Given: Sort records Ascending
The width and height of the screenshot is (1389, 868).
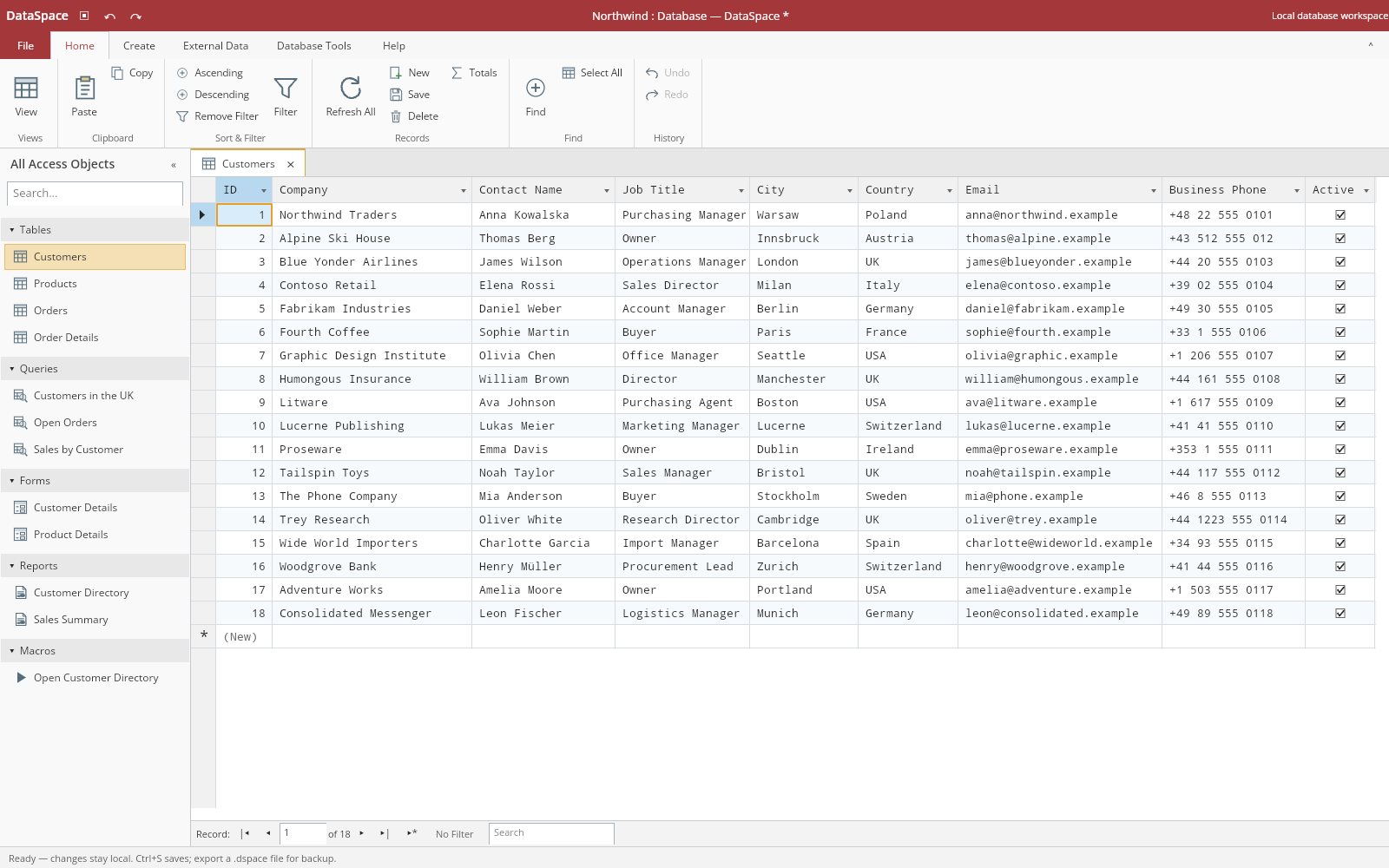Looking at the screenshot, I should 210,73.
